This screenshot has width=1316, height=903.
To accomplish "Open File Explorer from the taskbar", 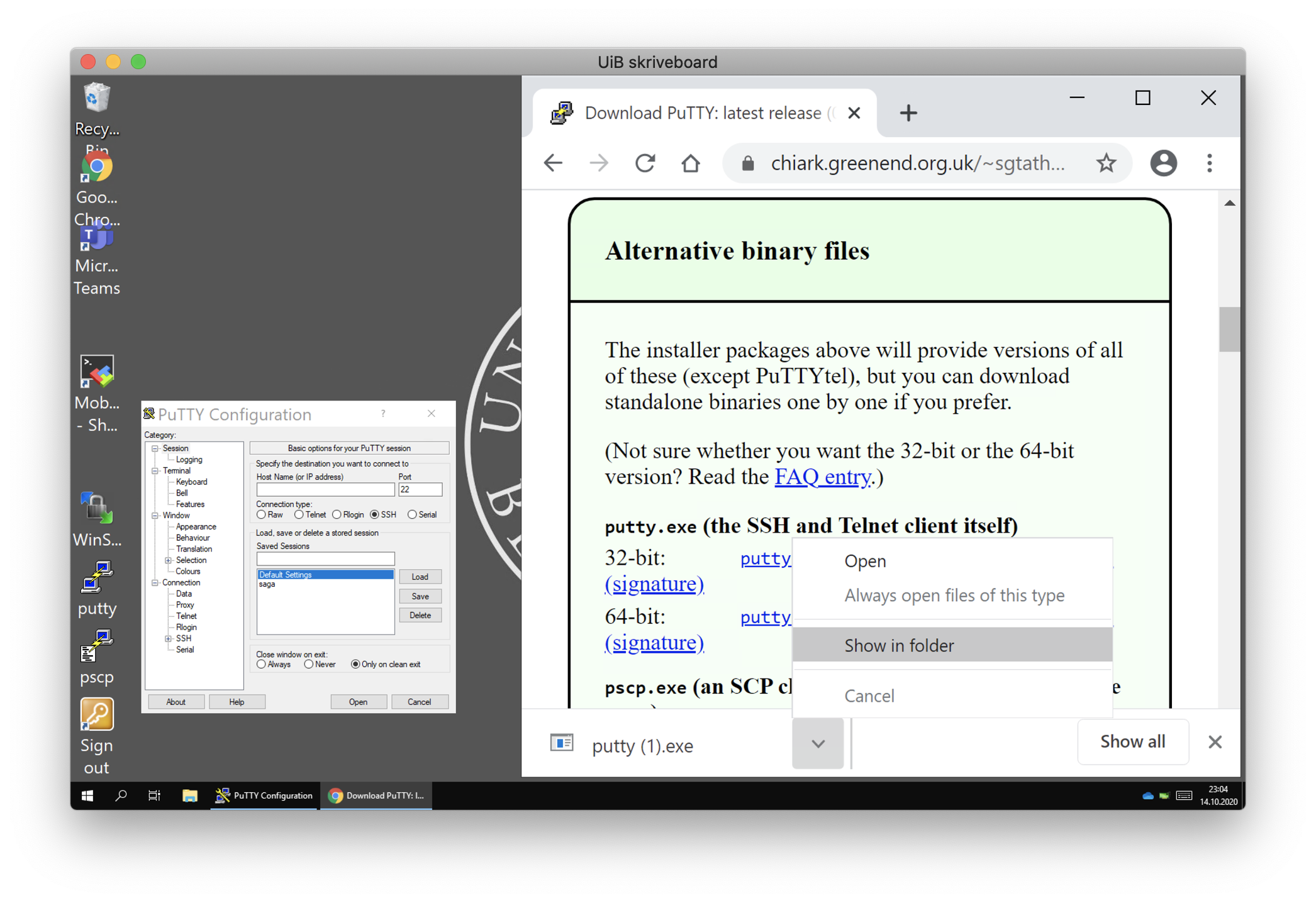I will 189,795.
